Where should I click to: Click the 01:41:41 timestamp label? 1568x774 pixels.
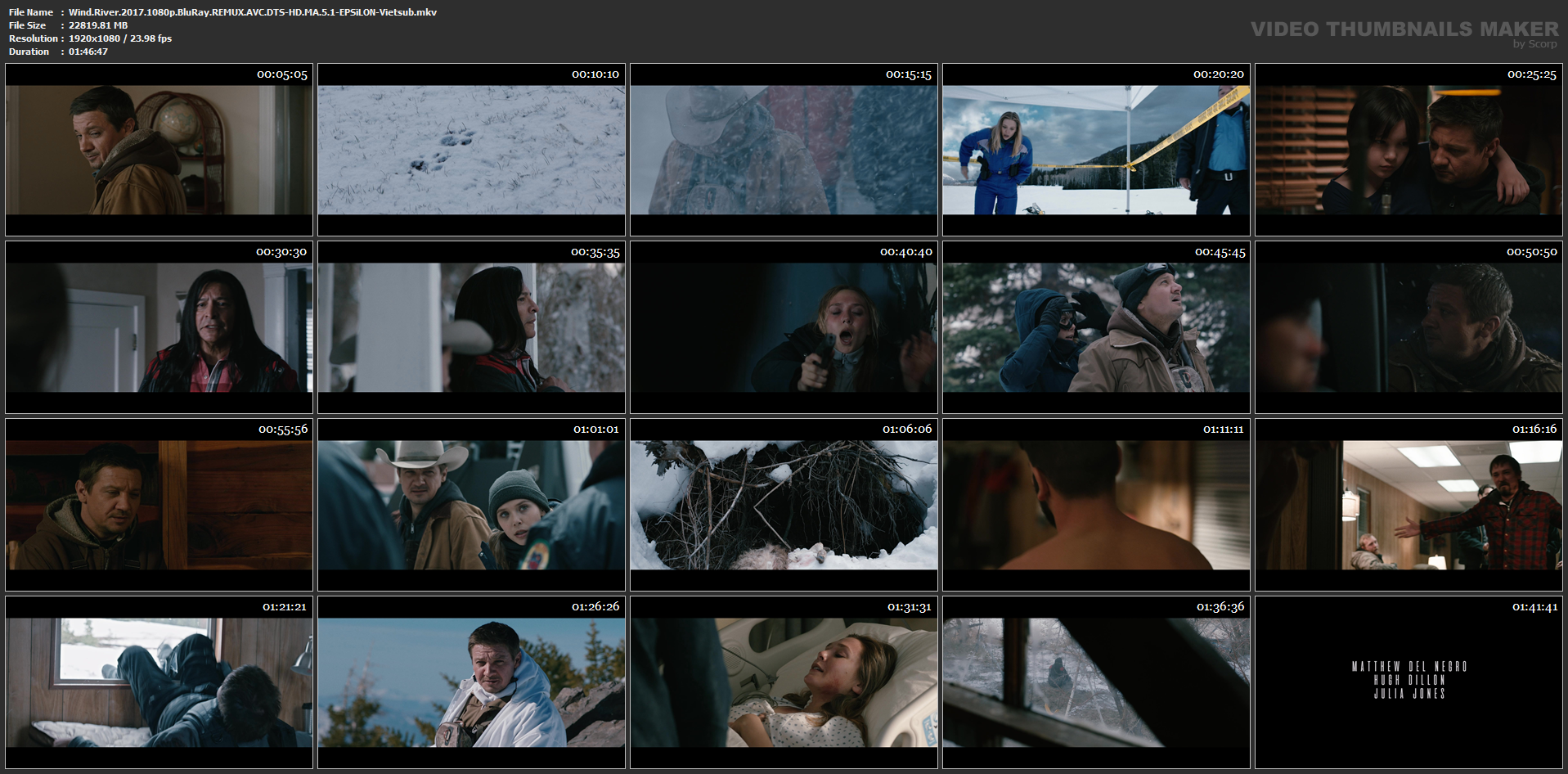pyautogui.click(x=1534, y=607)
